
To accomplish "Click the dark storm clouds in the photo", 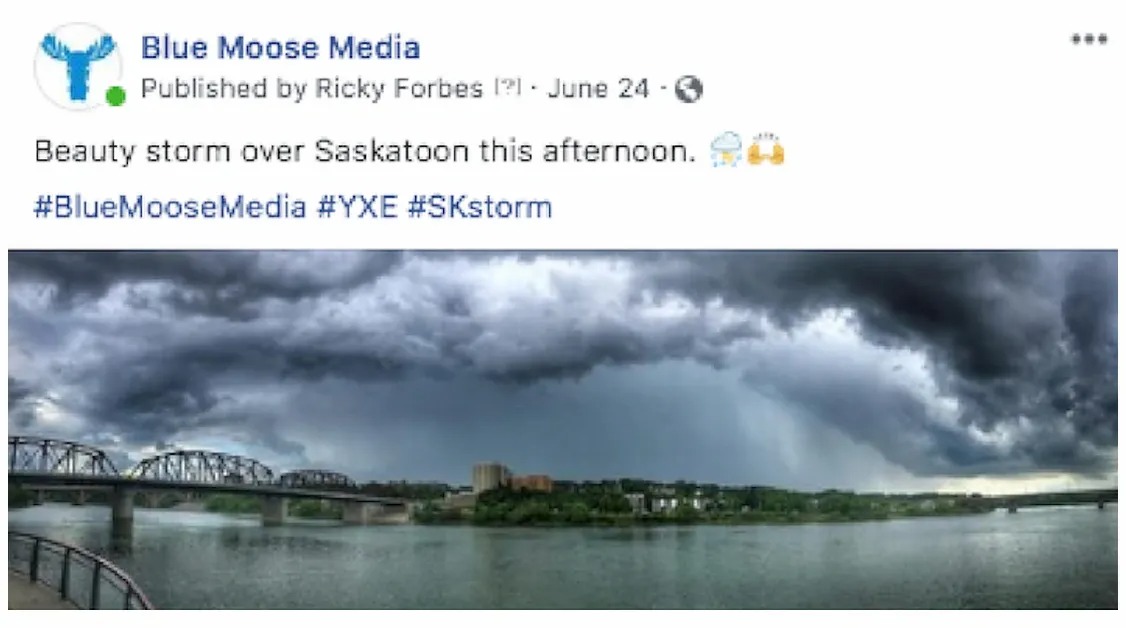I will [563, 323].
